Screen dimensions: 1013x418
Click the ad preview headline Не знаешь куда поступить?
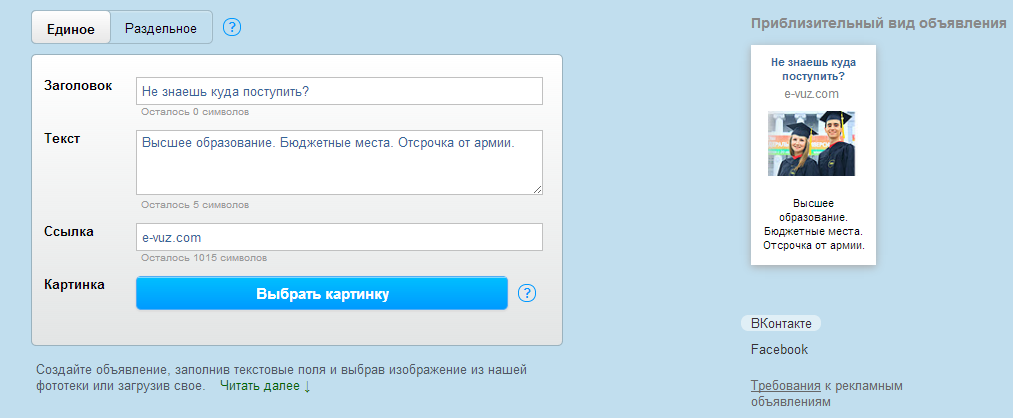(x=813, y=69)
